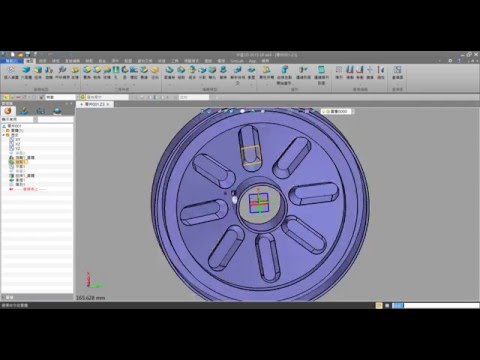Choose the Rib (筋) feature tool
The image size is (480, 360).
tap(125, 72)
